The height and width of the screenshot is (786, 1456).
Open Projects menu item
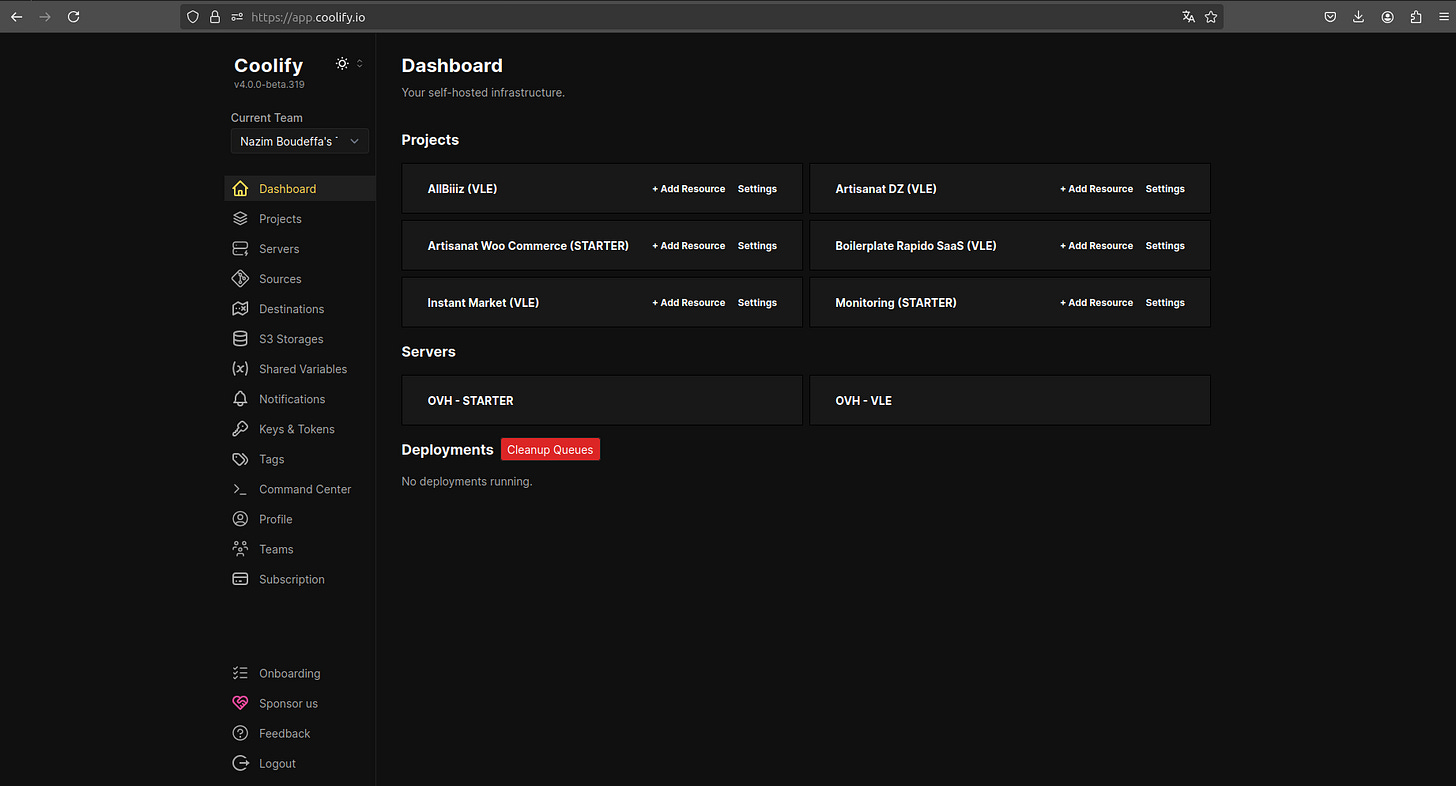pyautogui.click(x=300, y=218)
